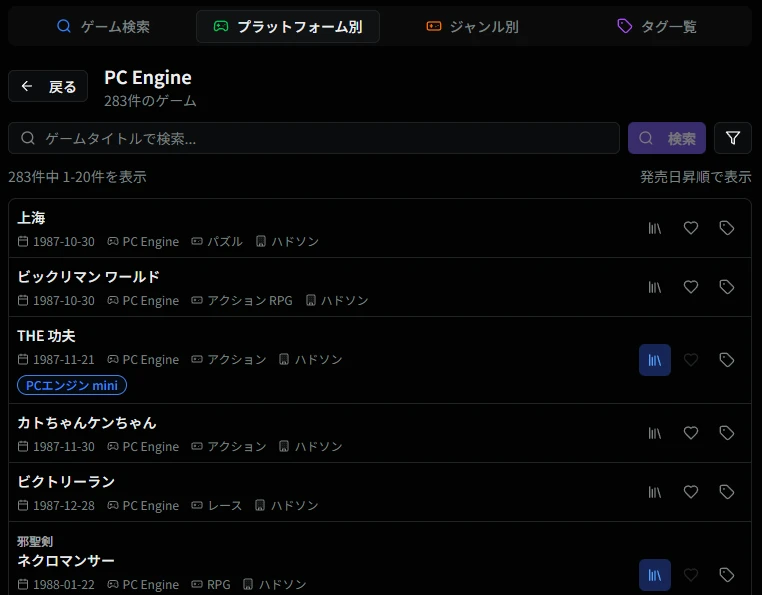Favorite カトちゃんケンちゃん with heart icon

coord(691,433)
